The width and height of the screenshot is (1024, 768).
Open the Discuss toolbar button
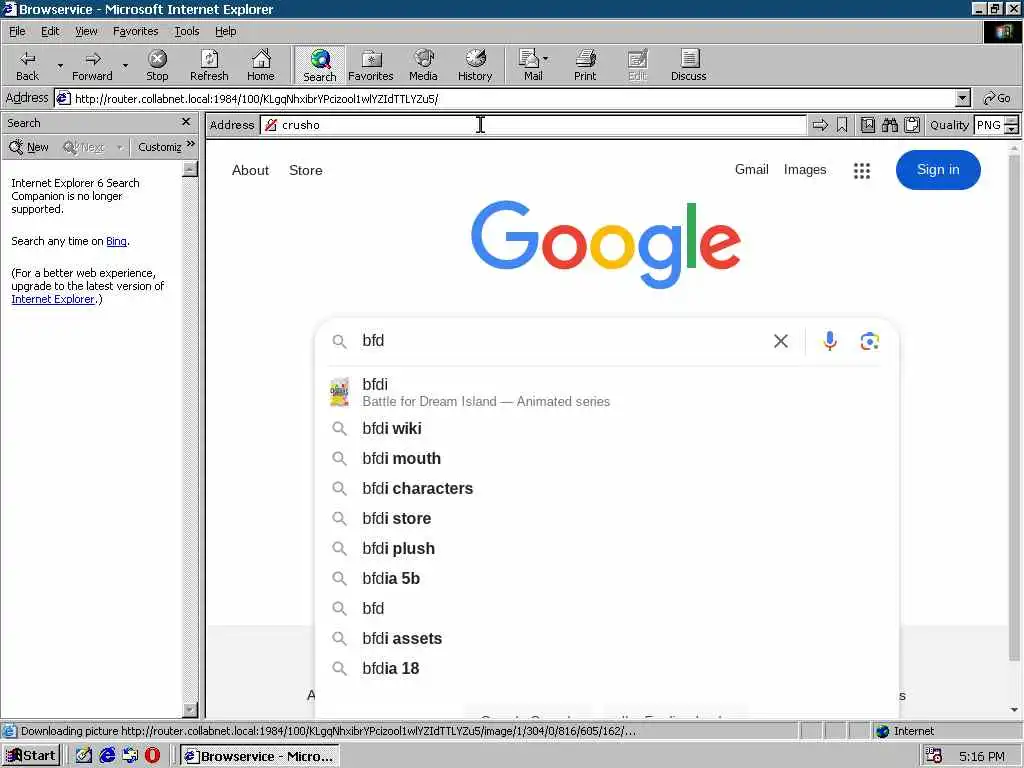(x=688, y=65)
